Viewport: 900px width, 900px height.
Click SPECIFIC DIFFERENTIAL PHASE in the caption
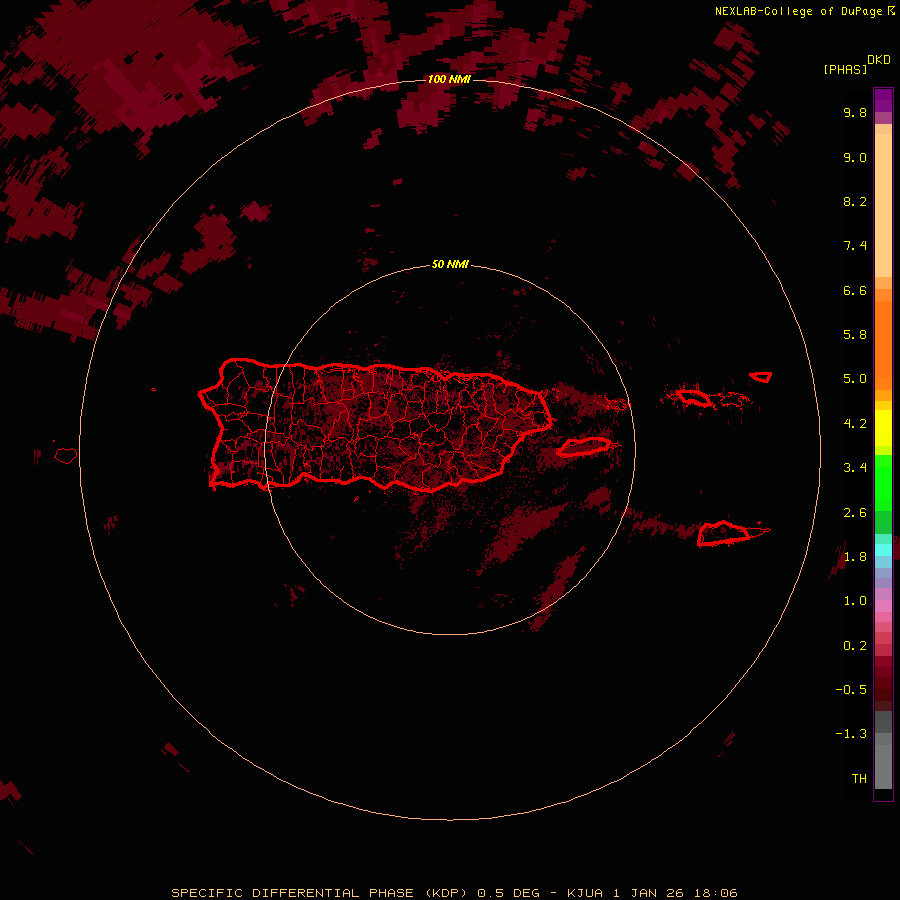click(x=293, y=893)
